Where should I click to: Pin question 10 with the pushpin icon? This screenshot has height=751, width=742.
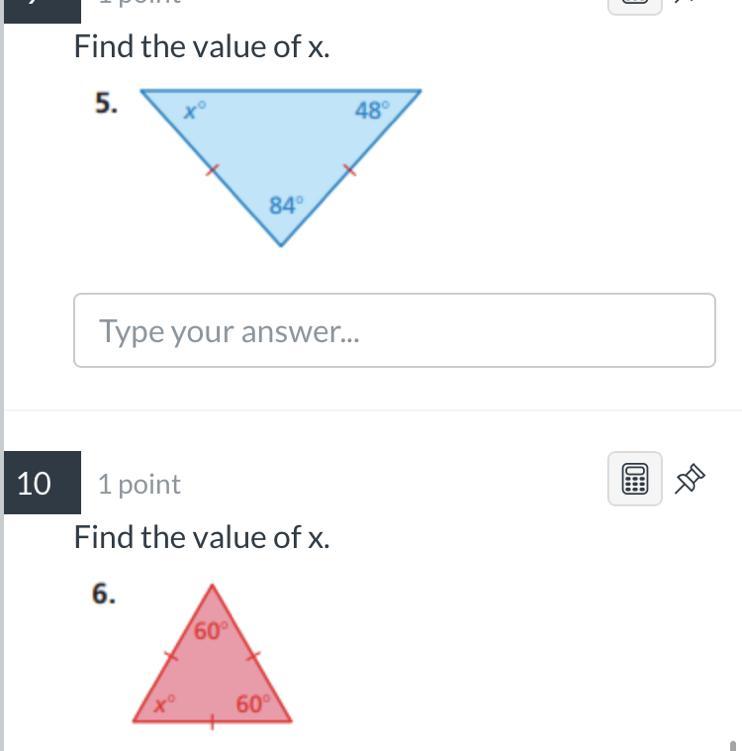pos(689,478)
